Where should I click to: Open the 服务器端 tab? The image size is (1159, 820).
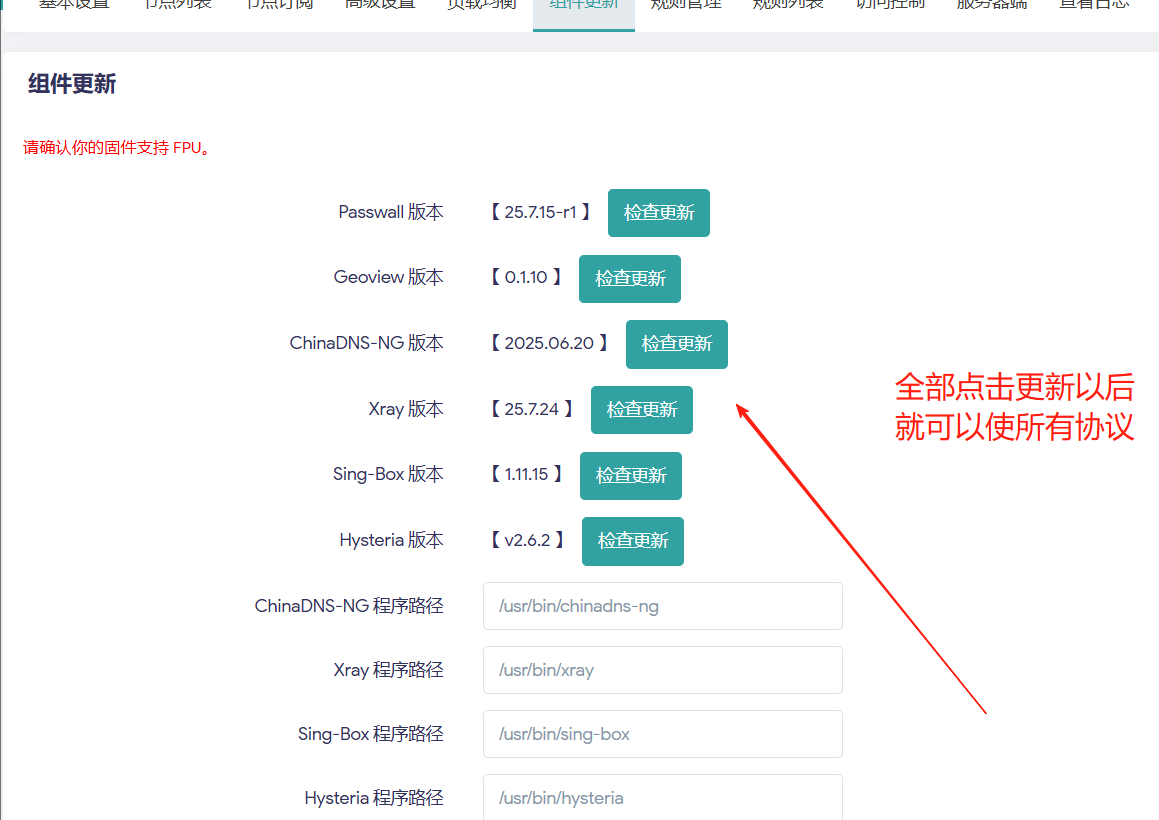[992, 6]
